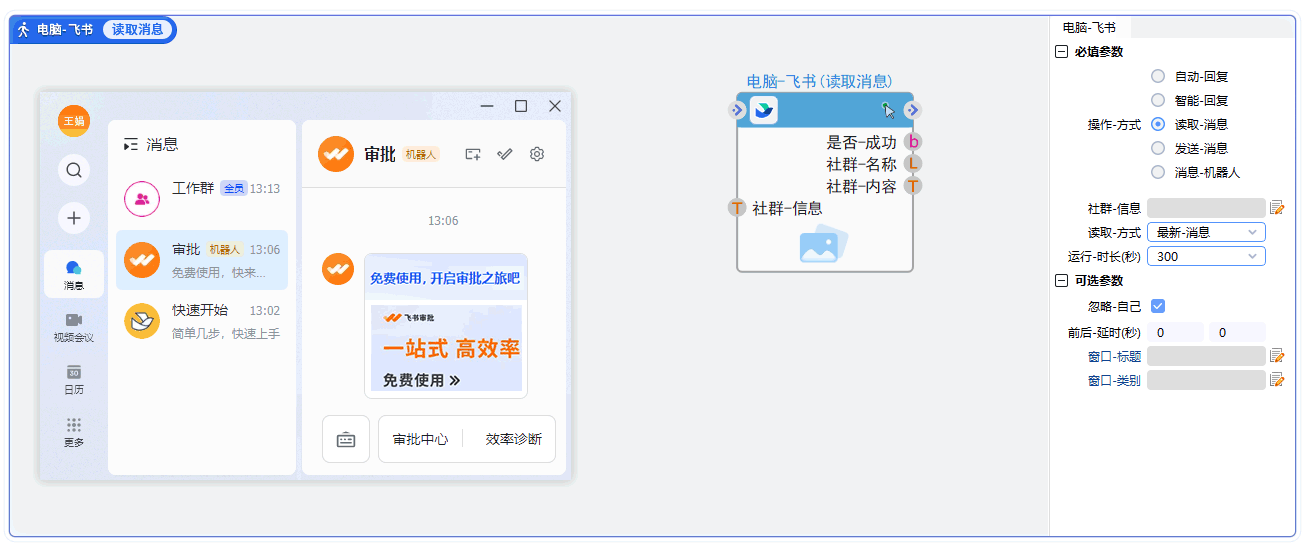Select the 消息-机器人 radio option
The width and height of the screenshot is (1311, 546).
pos(1158,172)
